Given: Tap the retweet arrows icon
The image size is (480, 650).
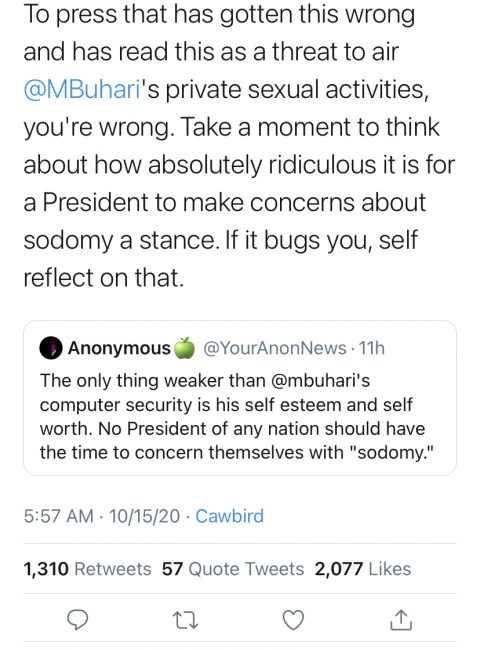Looking at the screenshot, I should pos(185,620).
